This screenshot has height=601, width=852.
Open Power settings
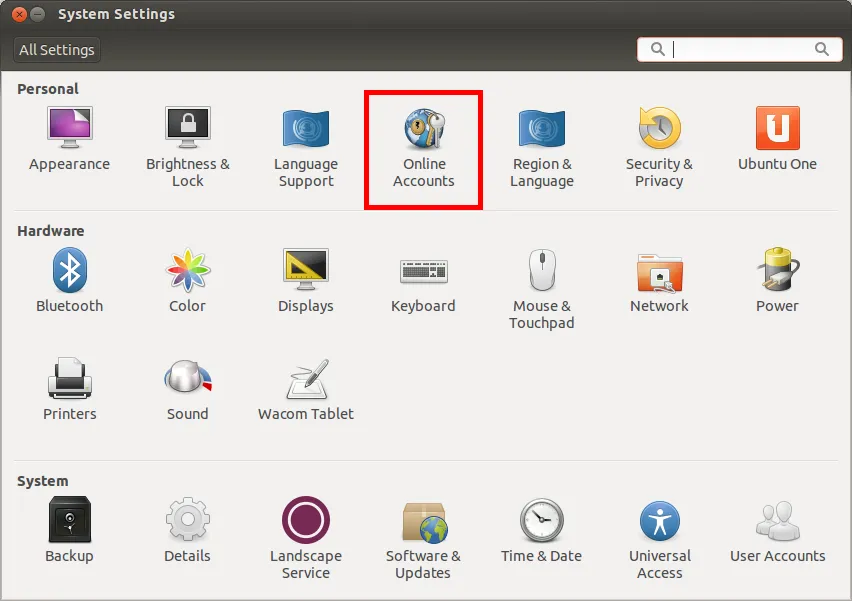777,280
